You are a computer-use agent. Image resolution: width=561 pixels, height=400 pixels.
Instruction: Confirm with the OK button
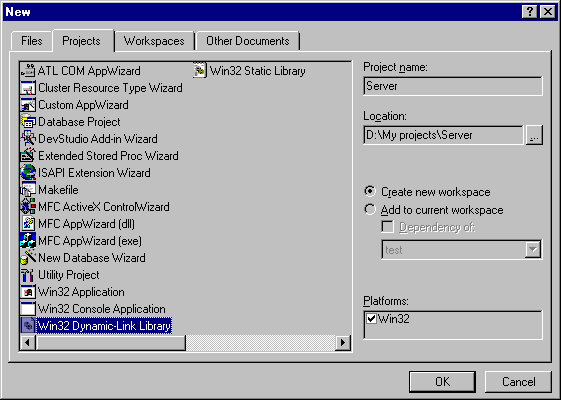(442, 382)
